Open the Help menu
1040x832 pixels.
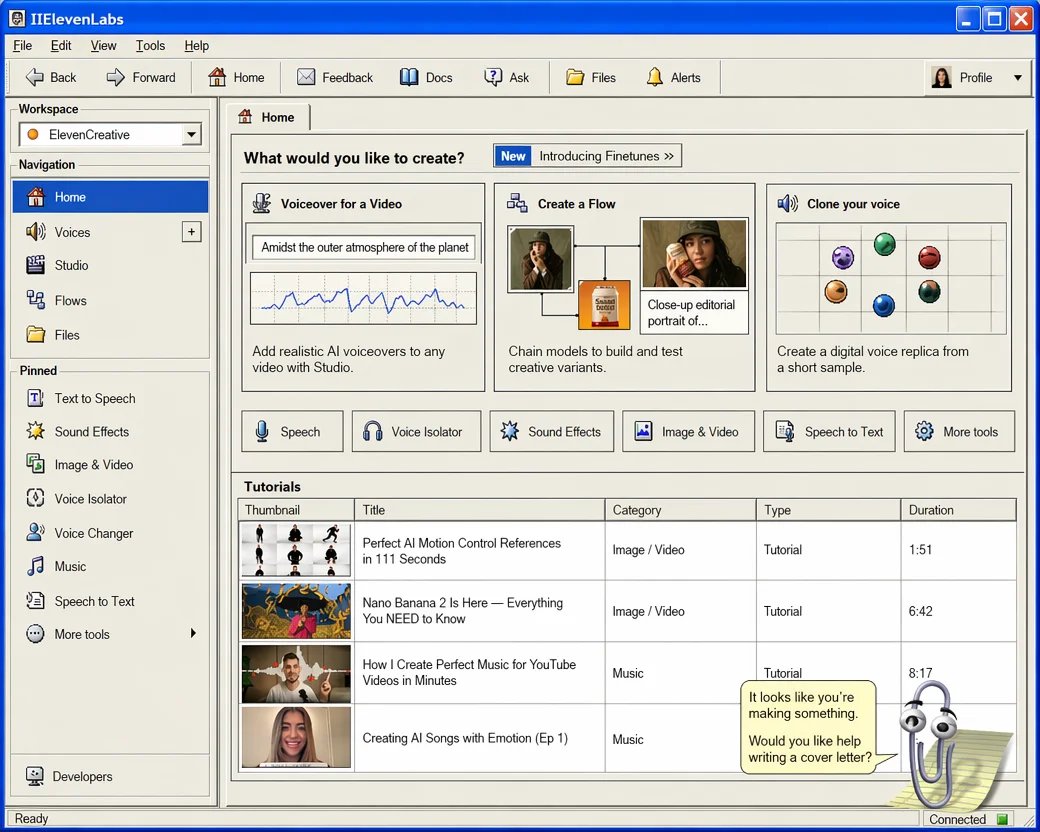click(x=196, y=46)
